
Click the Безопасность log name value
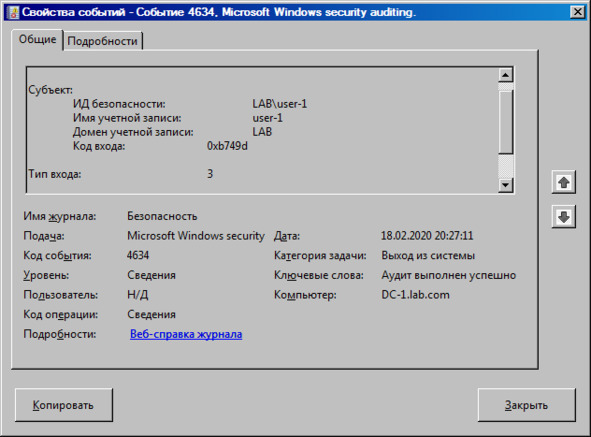click(x=162, y=216)
